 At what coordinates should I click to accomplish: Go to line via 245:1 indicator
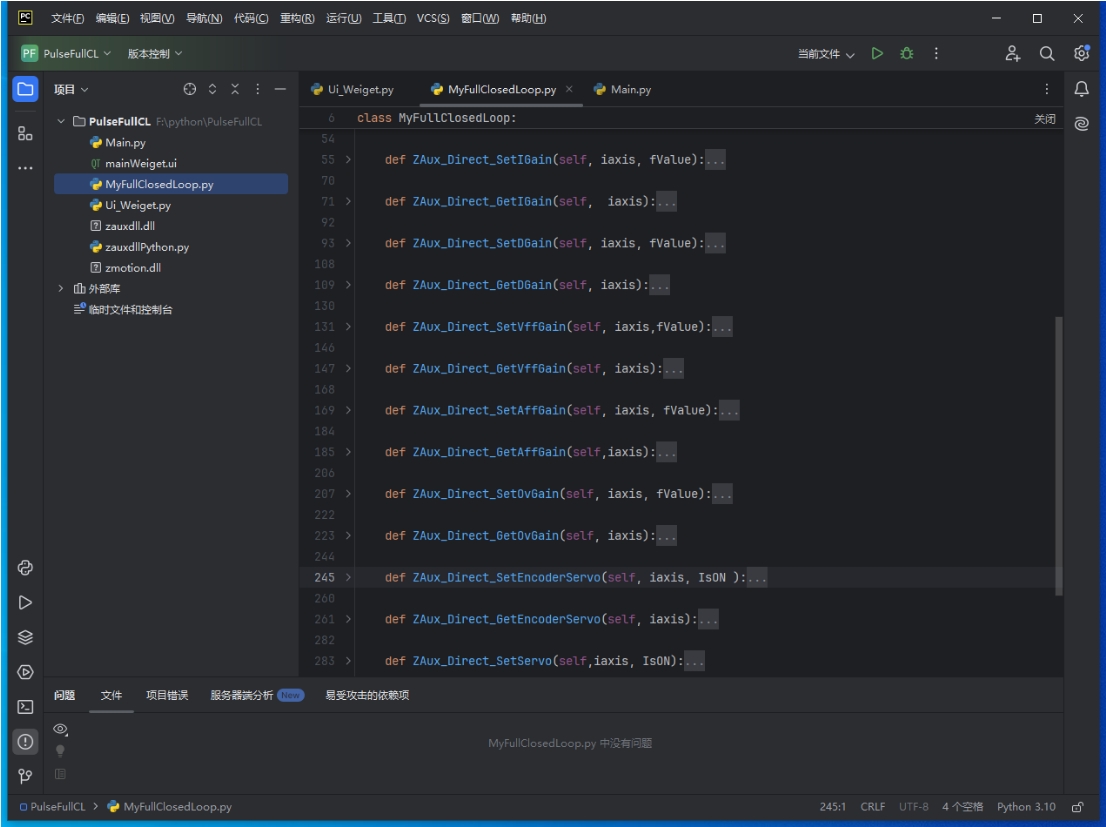832,807
